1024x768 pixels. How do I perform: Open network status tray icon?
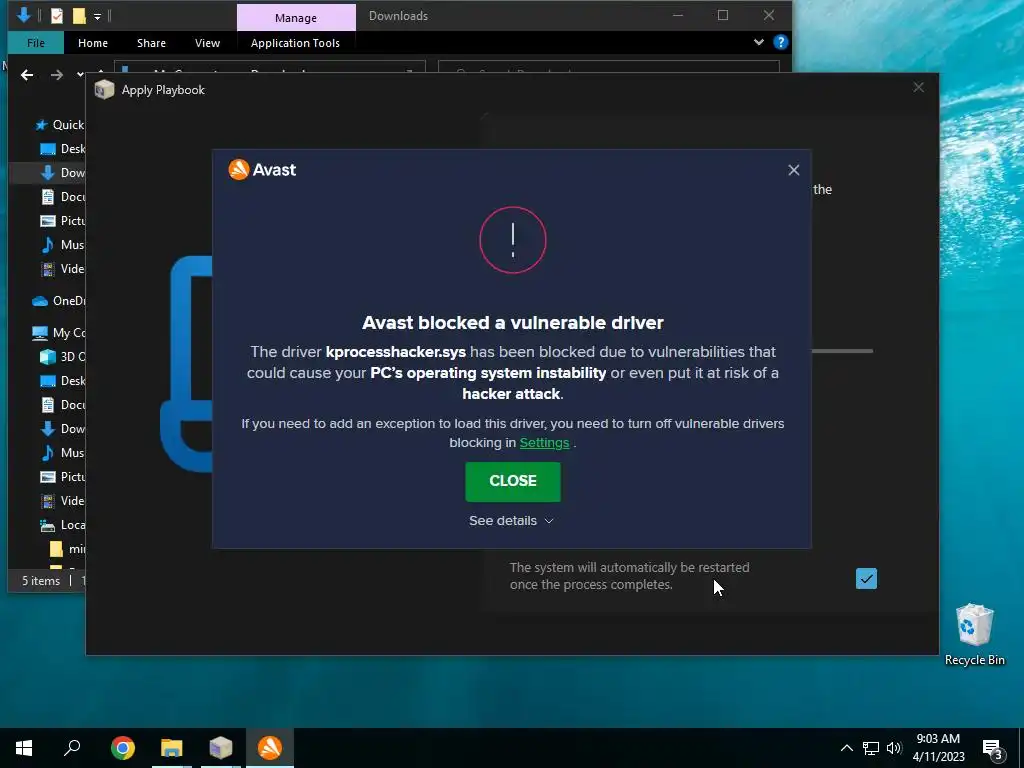[x=871, y=748]
